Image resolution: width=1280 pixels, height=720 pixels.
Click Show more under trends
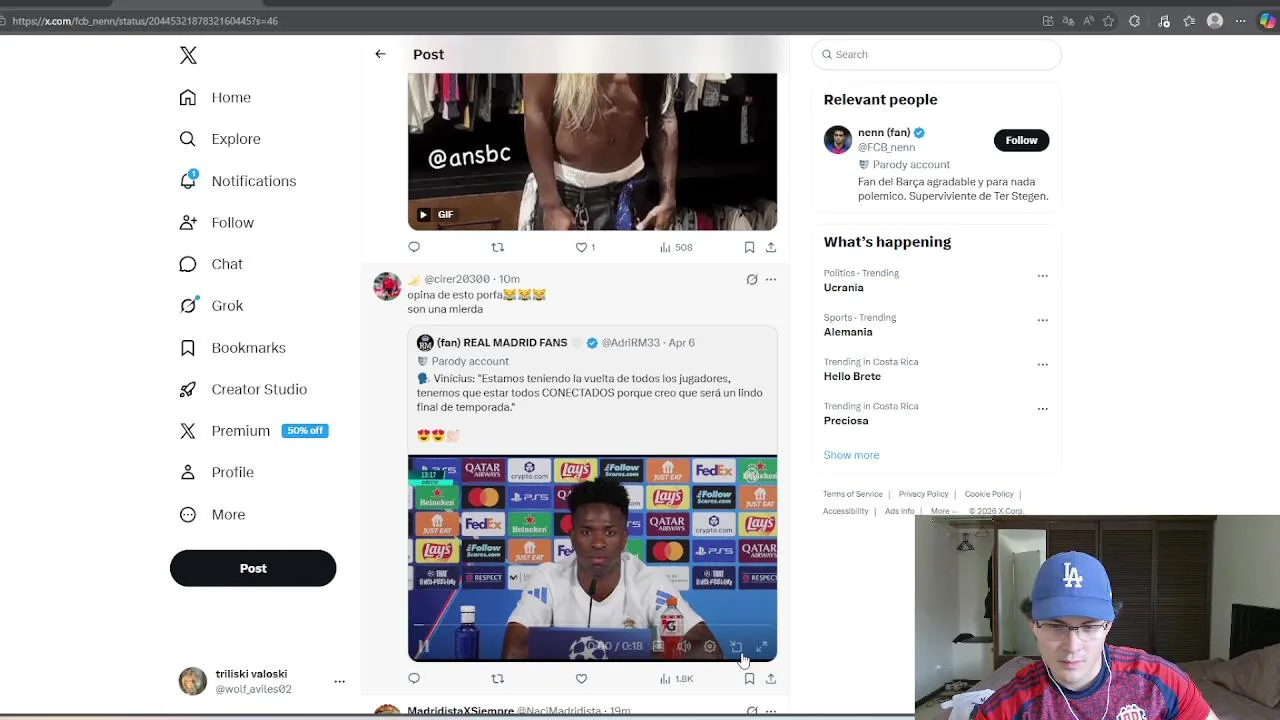click(851, 455)
